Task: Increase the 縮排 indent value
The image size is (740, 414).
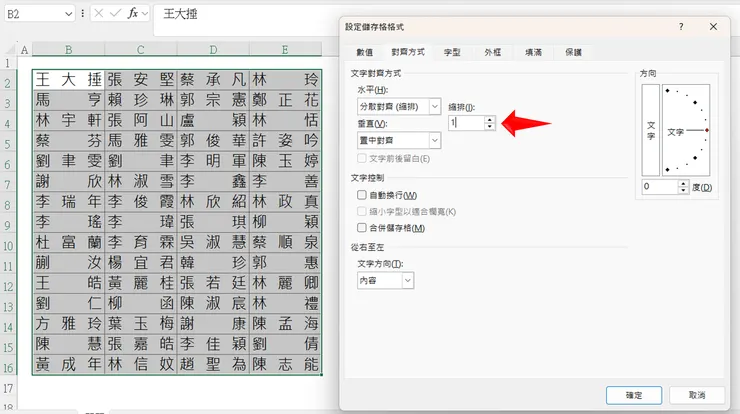Action: click(x=489, y=120)
